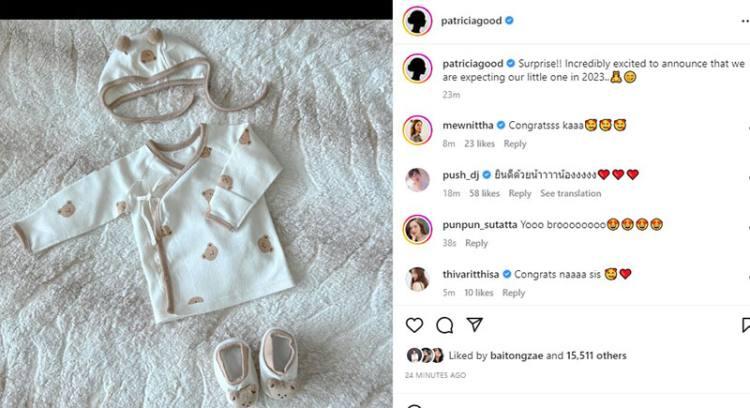Viewport: 750px width, 408px height.
Task: View mewnittha's profile avatar
Action: pyautogui.click(x=417, y=129)
